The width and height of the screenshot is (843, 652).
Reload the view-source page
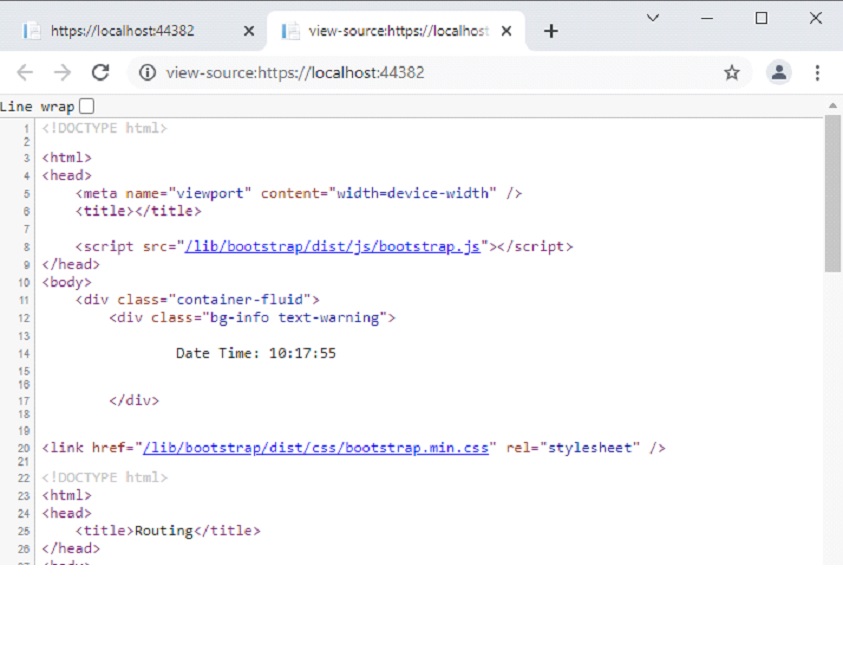tap(101, 73)
